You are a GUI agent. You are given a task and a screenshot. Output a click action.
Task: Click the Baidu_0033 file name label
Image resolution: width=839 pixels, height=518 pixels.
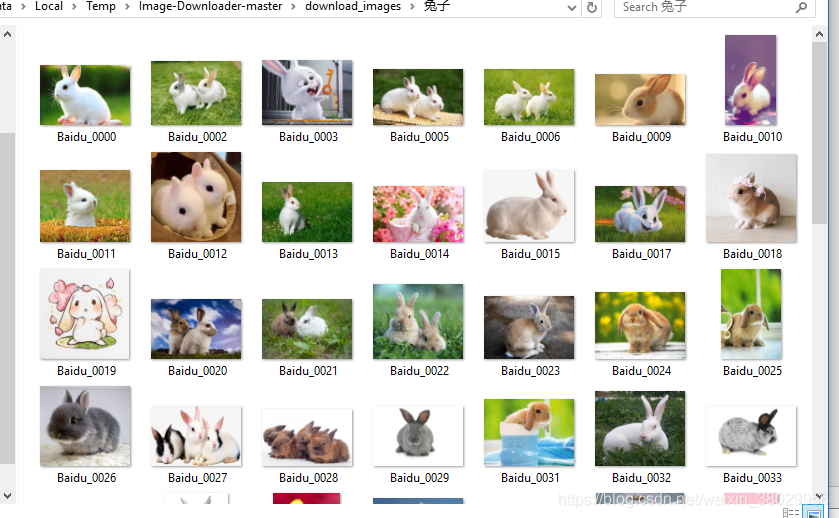[752, 478]
